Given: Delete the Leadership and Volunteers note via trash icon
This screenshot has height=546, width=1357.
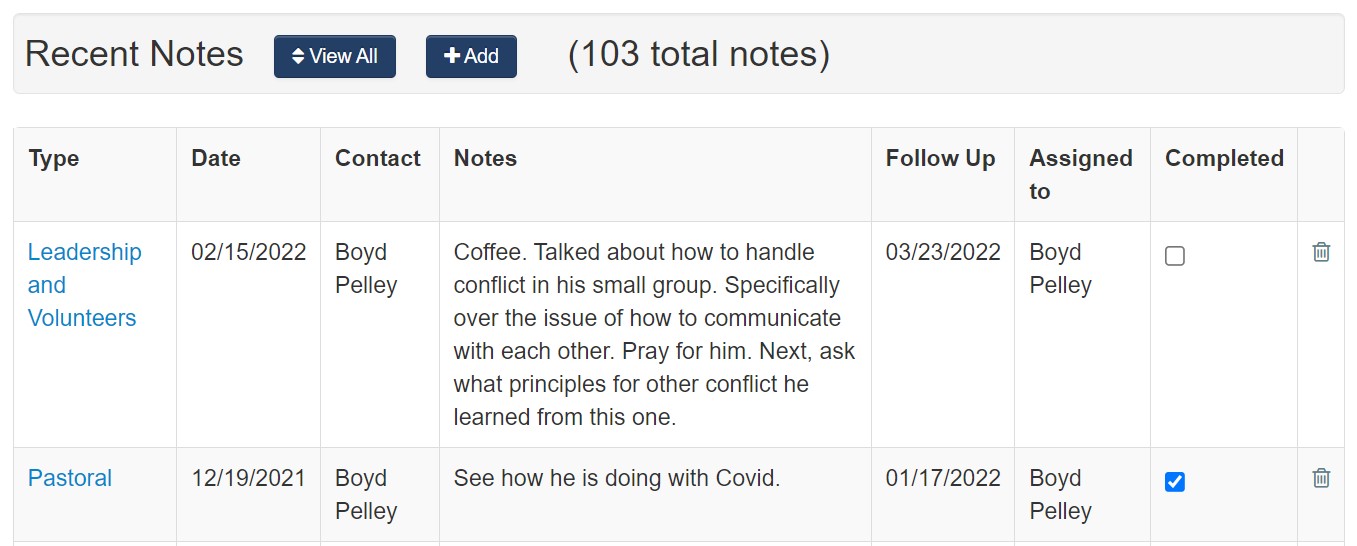Looking at the screenshot, I should 1321,252.
